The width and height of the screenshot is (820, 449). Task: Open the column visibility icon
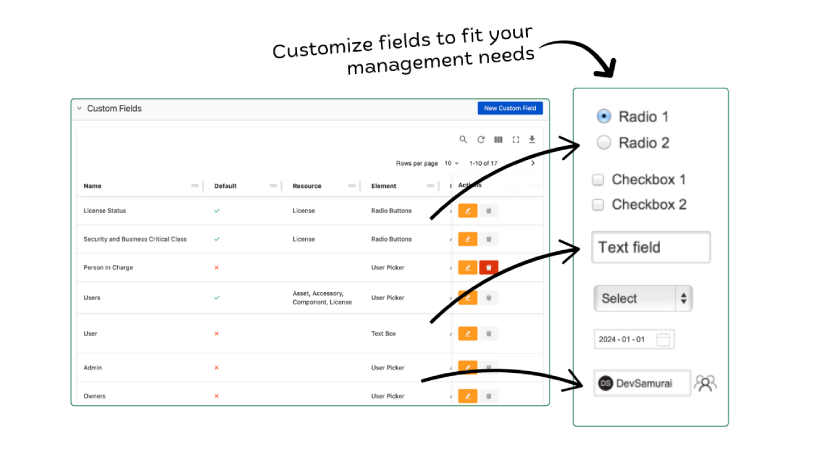coord(498,140)
